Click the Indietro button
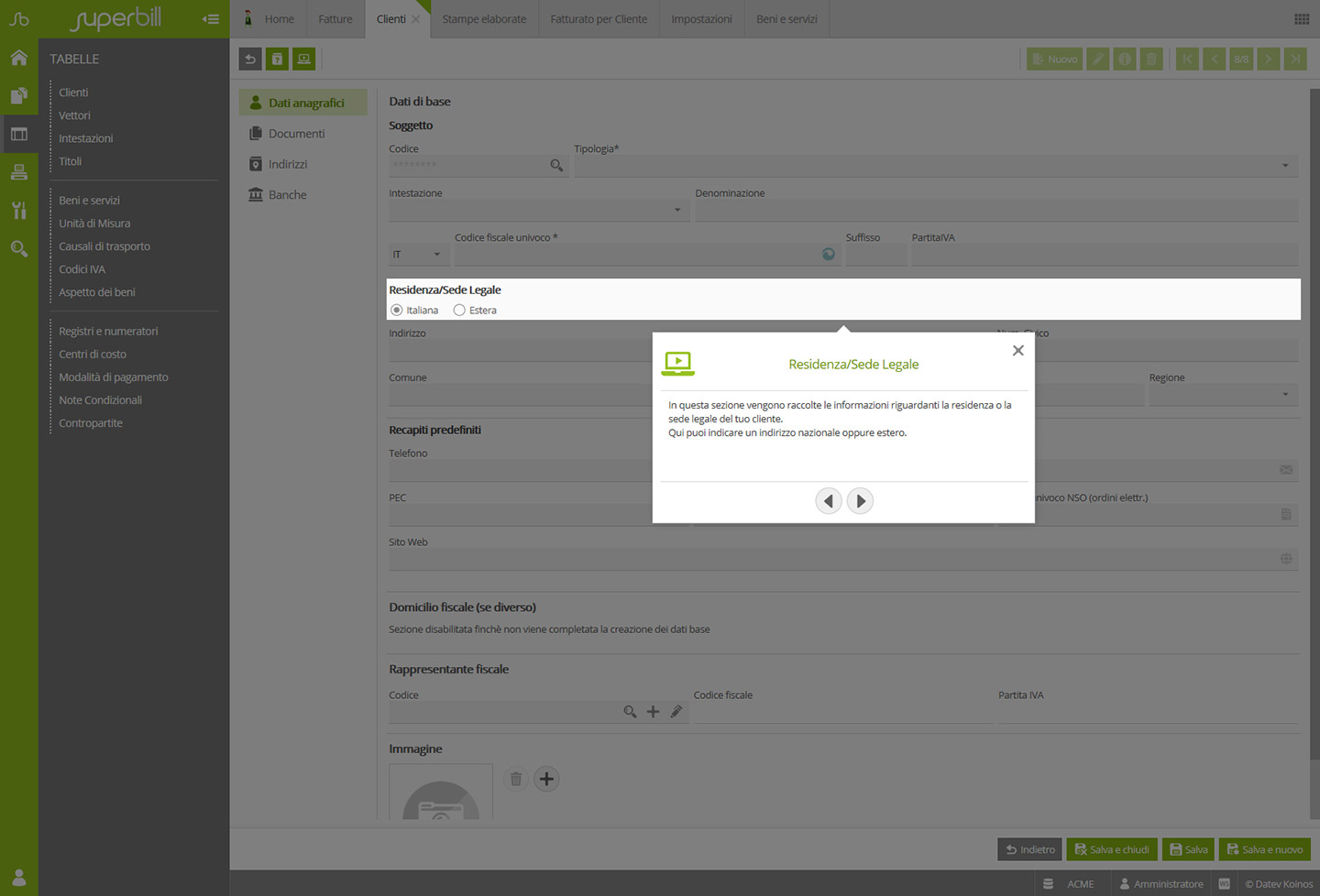 tap(1029, 849)
